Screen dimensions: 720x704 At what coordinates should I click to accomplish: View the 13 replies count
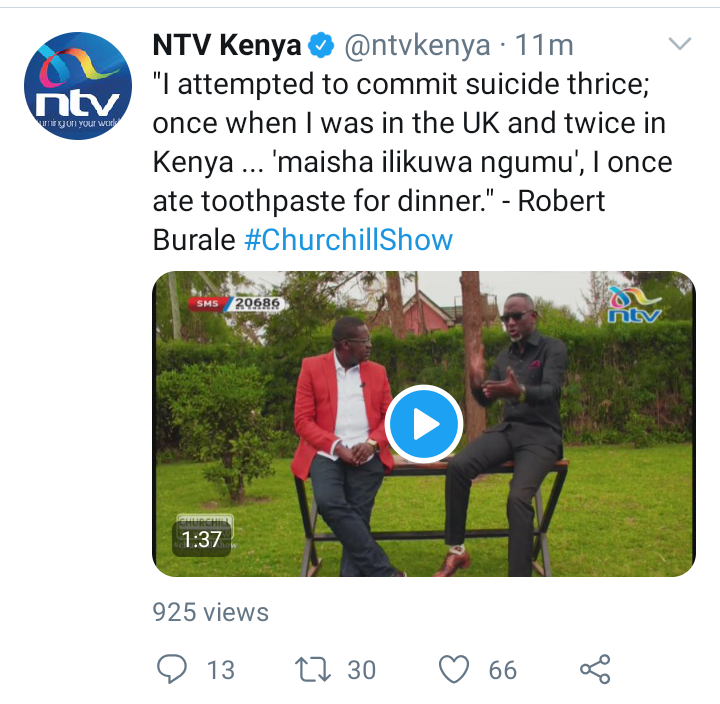click(x=221, y=670)
